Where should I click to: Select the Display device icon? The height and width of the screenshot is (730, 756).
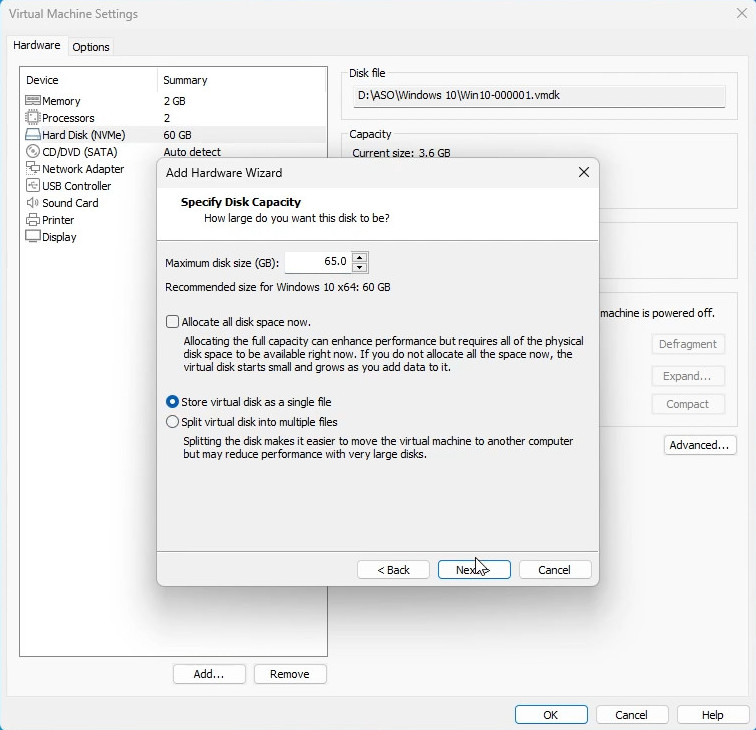pyautogui.click(x=32, y=237)
